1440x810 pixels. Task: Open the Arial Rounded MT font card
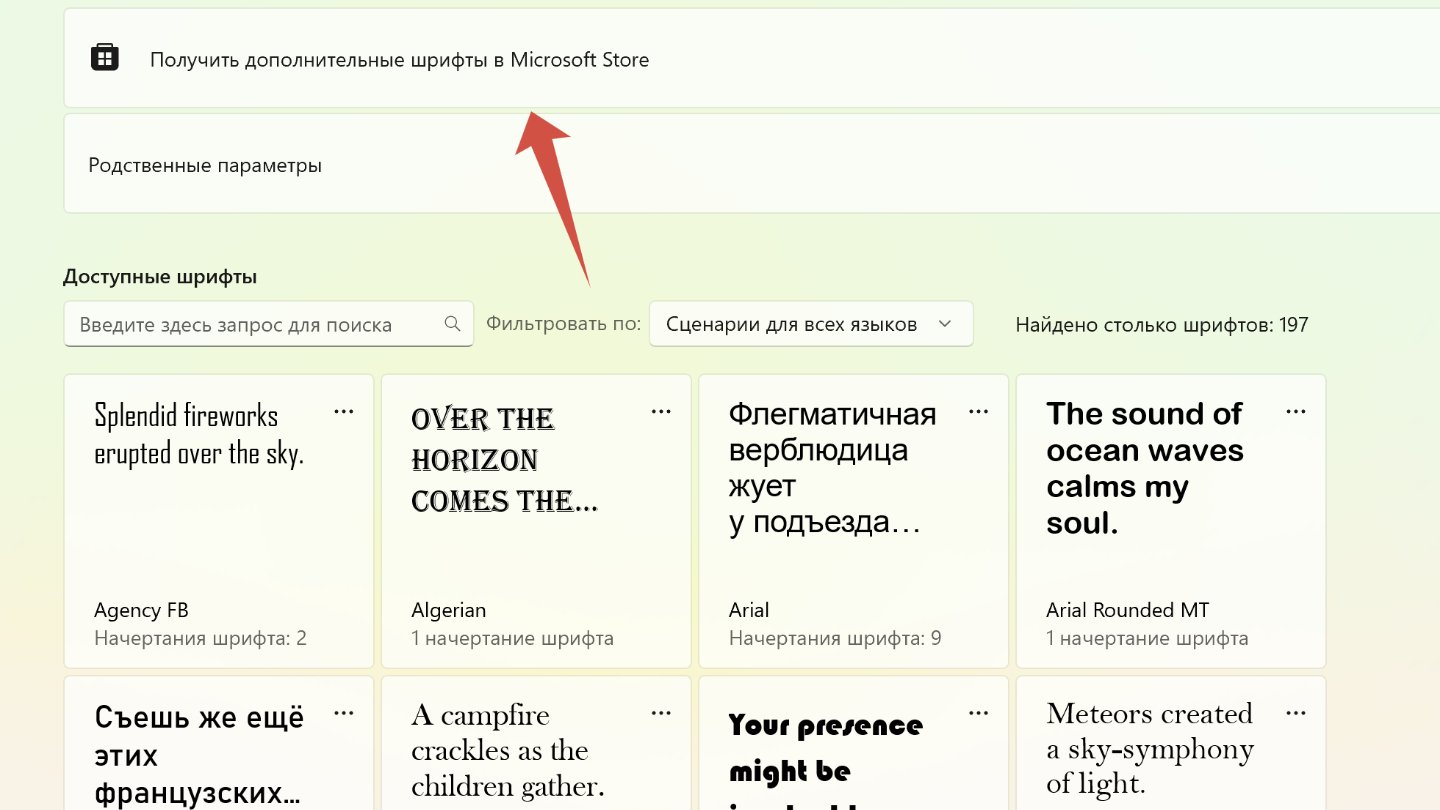click(x=1171, y=521)
